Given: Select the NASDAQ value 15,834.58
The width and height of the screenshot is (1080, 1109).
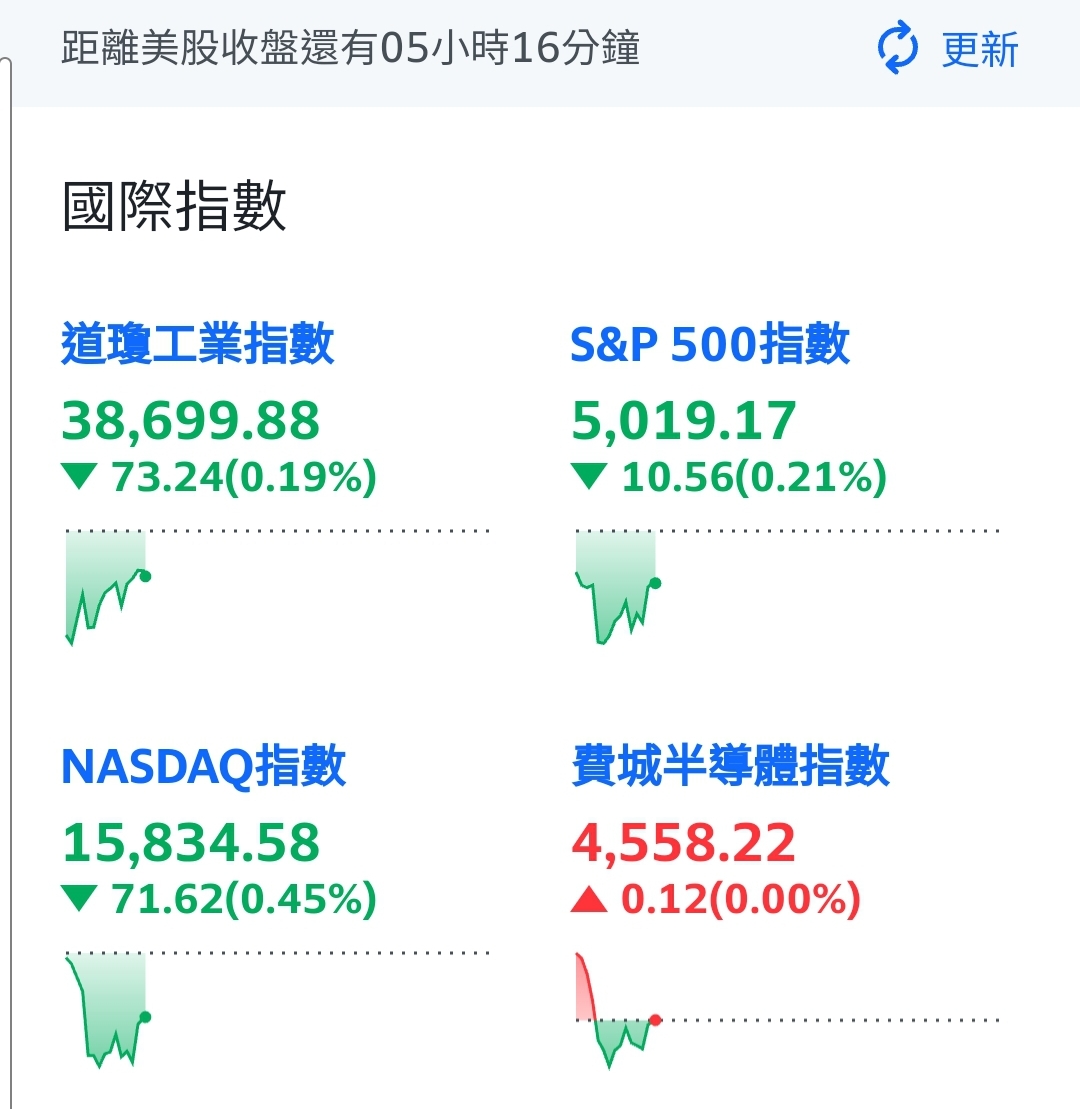Looking at the screenshot, I should coord(191,842).
